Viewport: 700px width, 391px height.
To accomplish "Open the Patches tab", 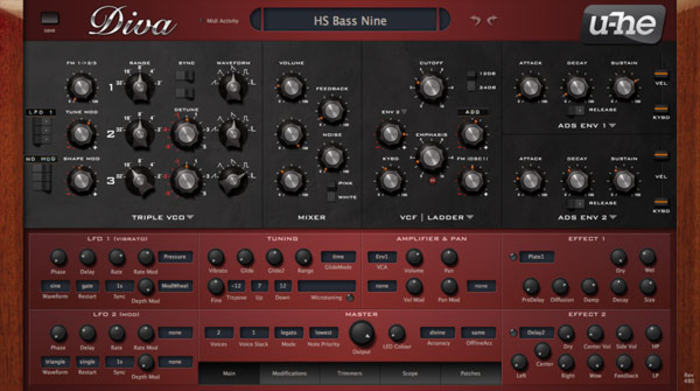I will coord(470,373).
